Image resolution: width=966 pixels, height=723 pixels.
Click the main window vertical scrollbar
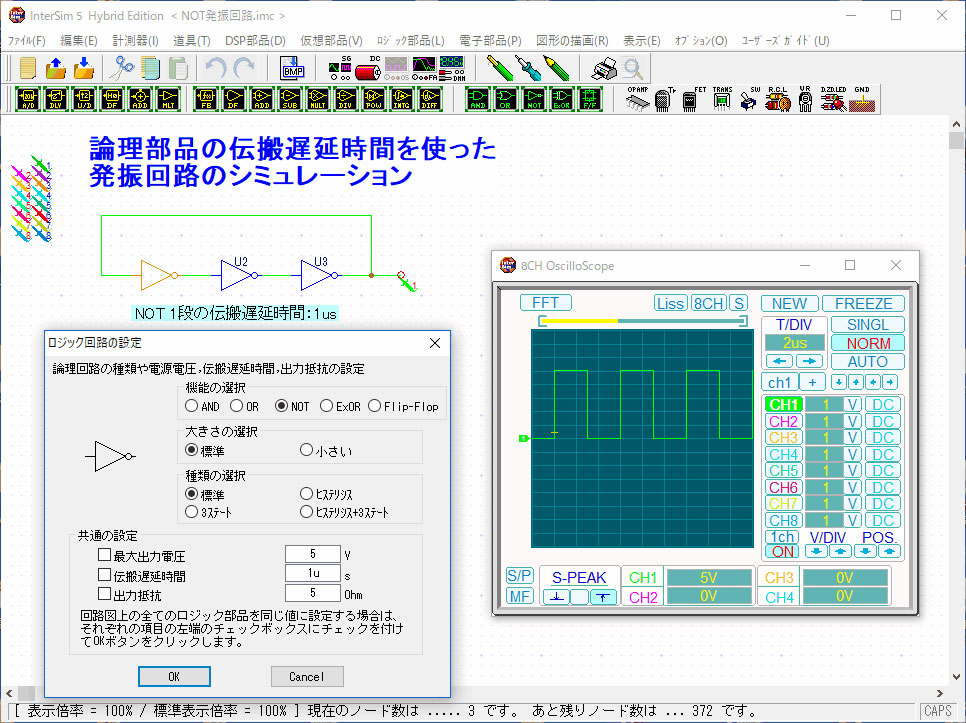pos(956,400)
